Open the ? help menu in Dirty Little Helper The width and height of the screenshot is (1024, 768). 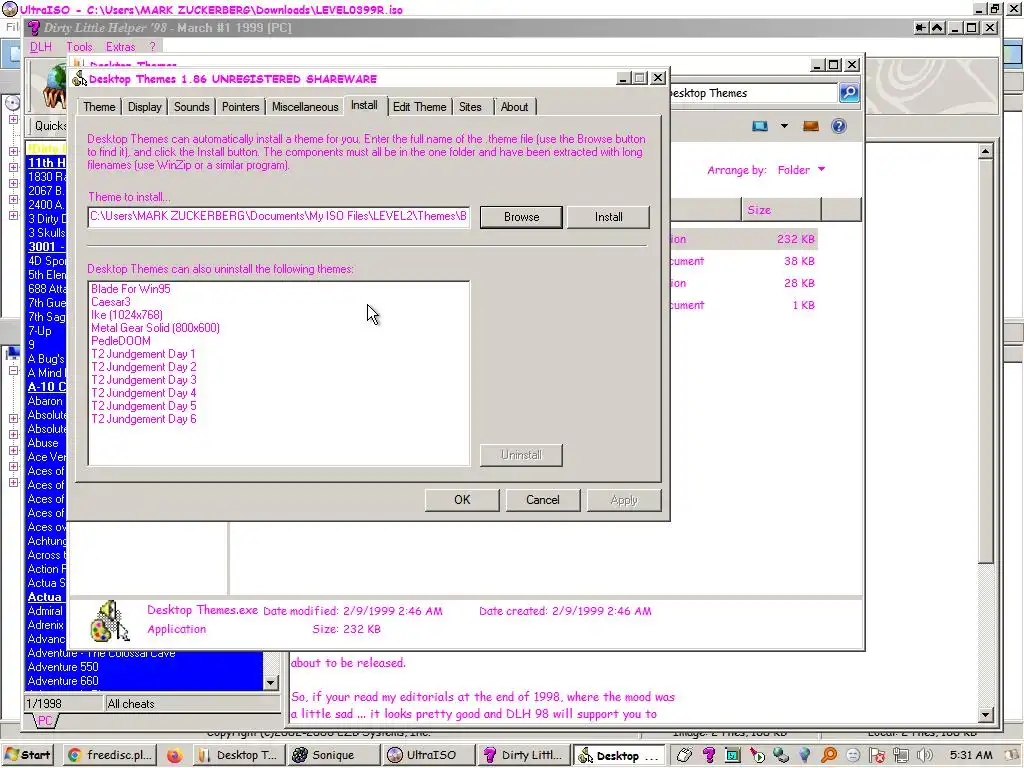click(x=152, y=47)
